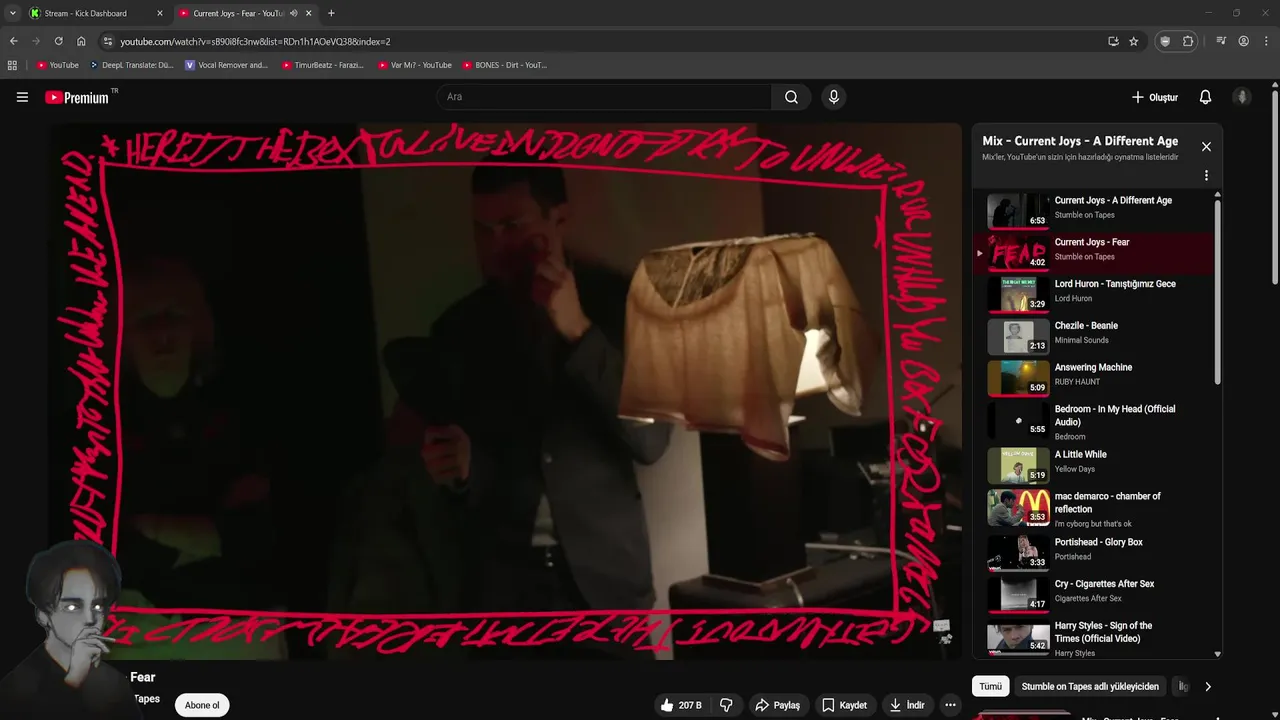Bookmark this page with star icon

tap(1134, 41)
